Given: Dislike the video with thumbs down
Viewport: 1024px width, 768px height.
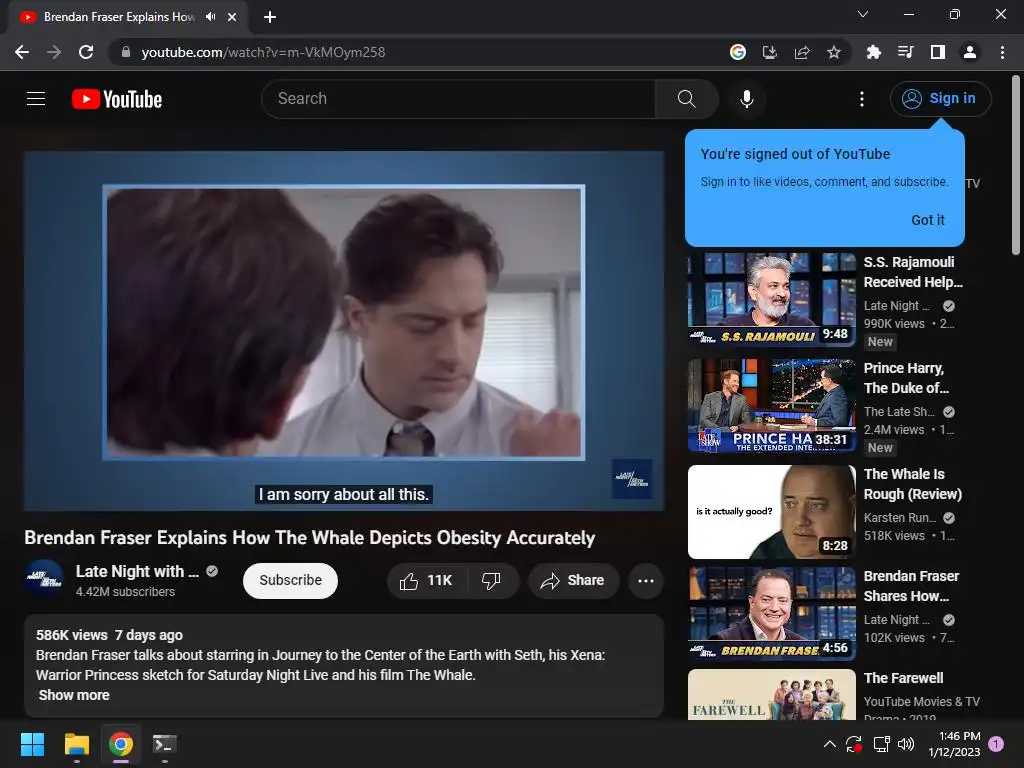Looking at the screenshot, I should 491,581.
